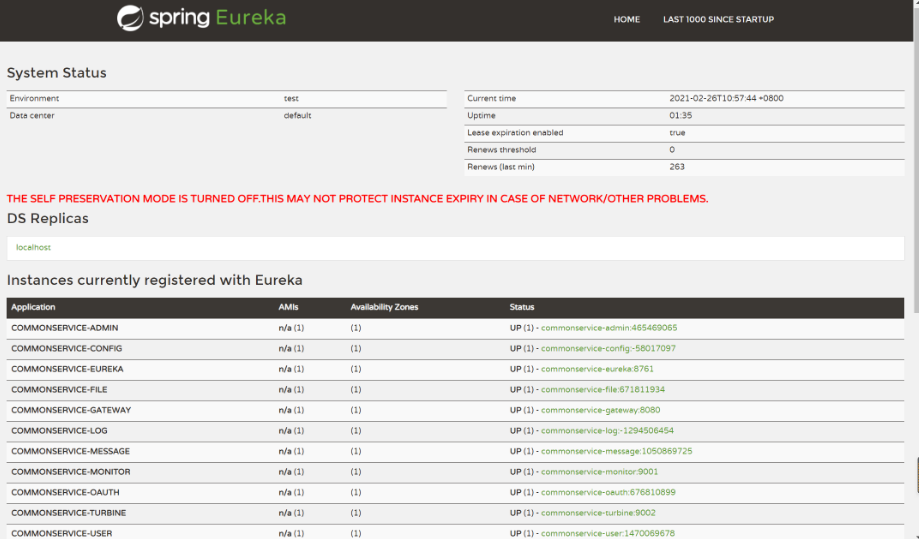Select the COMMONSERVICE-MONITOR application name
The height and width of the screenshot is (539, 919).
(x=71, y=471)
